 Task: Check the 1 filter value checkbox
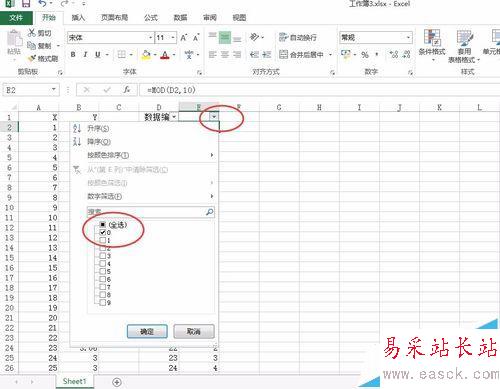point(103,240)
